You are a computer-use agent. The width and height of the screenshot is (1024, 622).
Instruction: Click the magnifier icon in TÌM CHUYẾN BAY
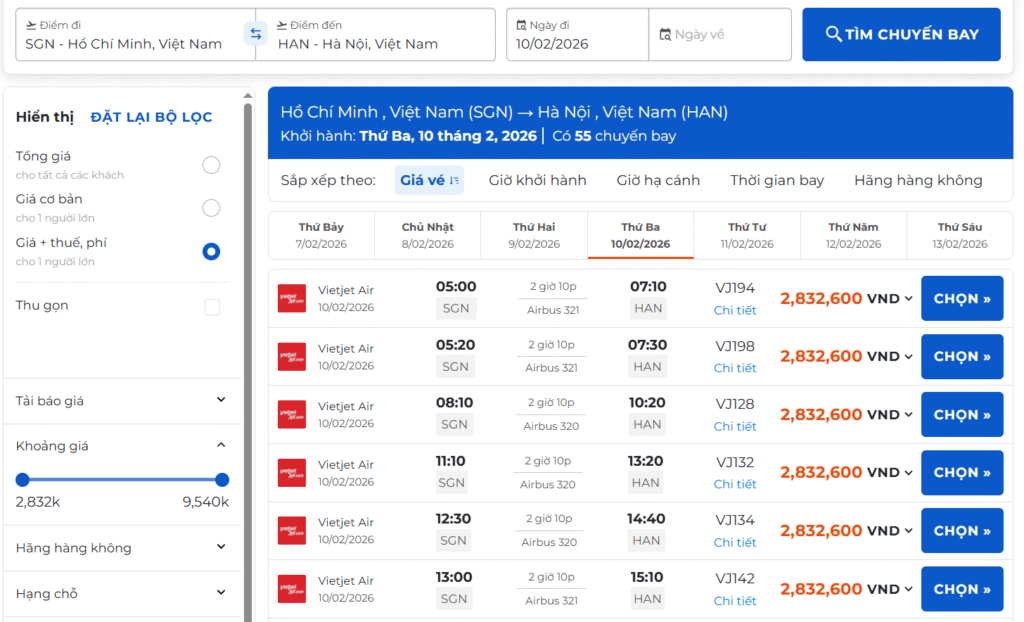[x=834, y=33]
